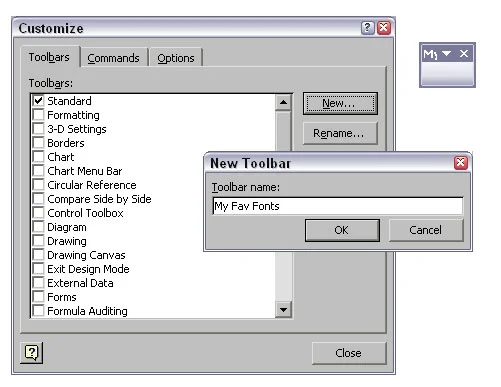Open the floating toolbar's options dropdown arrow
Viewport: 501px width, 387px height.
pyautogui.click(x=447, y=53)
